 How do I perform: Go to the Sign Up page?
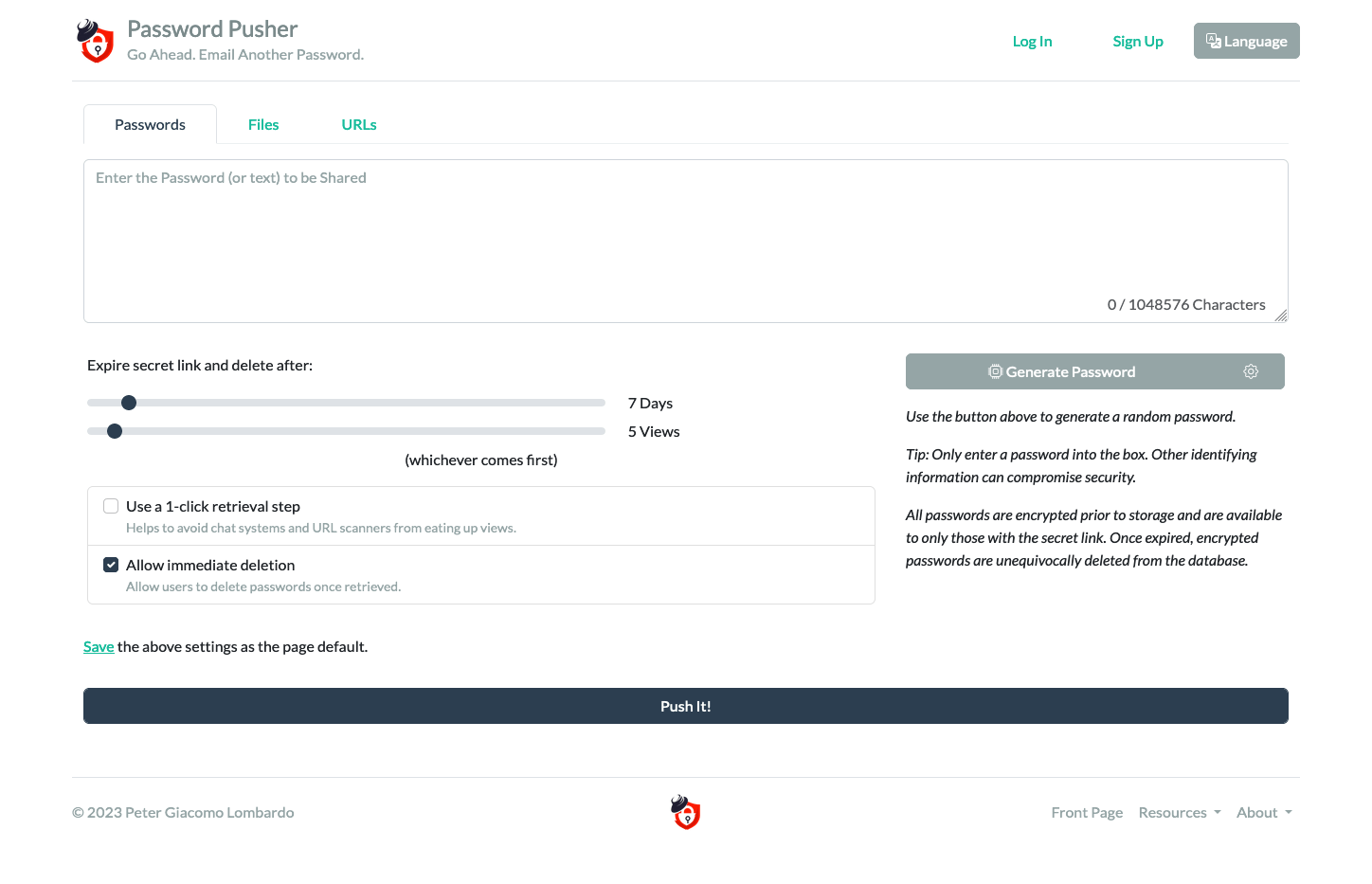(x=1138, y=41)
